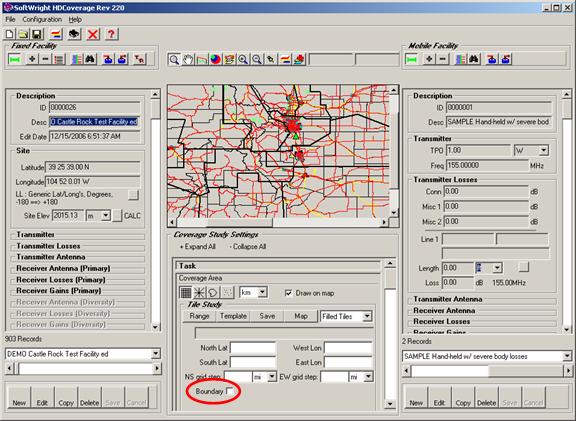Open the Help menu
The image size is (576, 421).
[x=75, y=19]
